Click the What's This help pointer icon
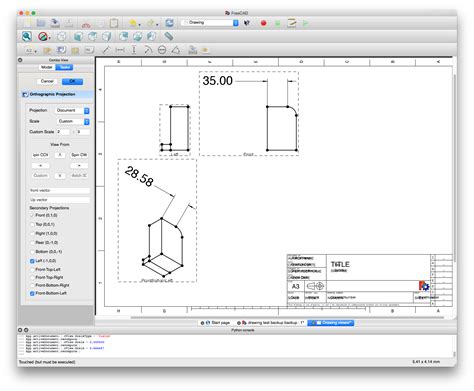The image size is (474, 391). tap(247, 23)
